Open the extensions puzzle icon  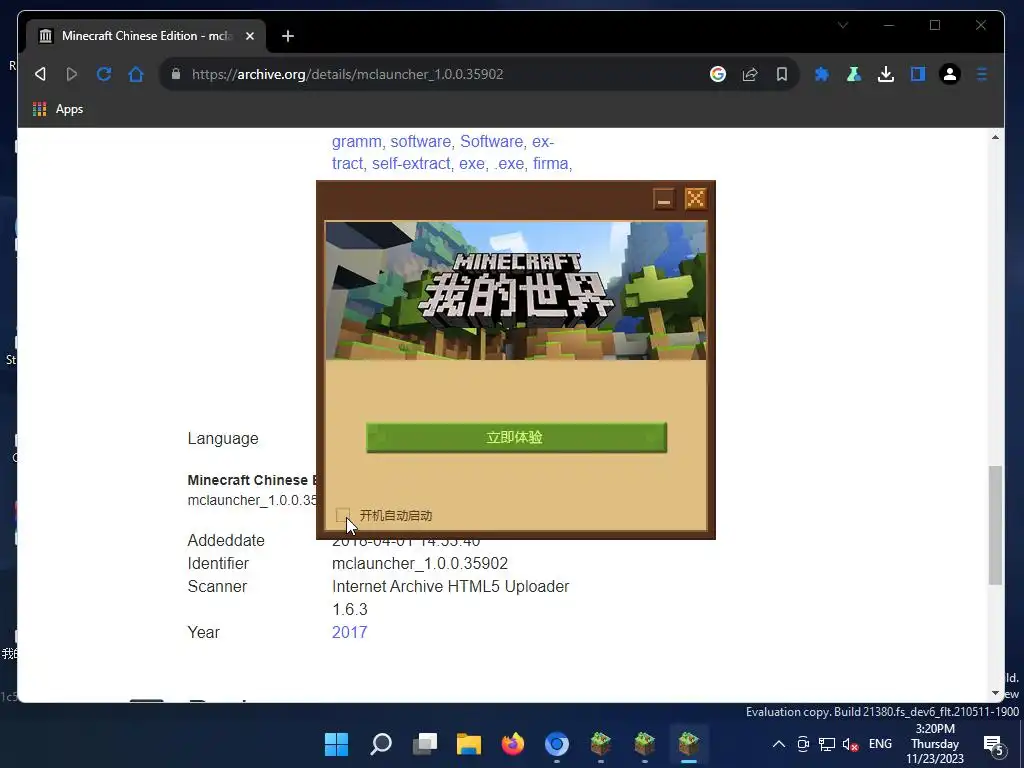click(x=822, y=74)
